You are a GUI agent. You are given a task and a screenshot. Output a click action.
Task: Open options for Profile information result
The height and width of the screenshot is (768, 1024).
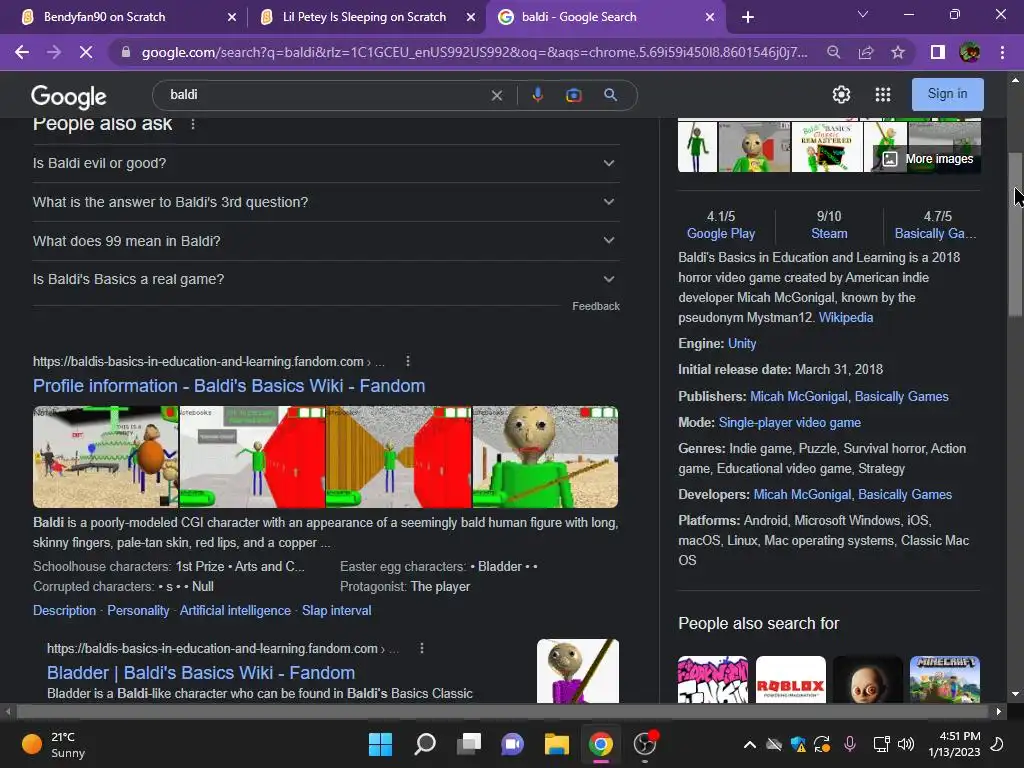408,361
